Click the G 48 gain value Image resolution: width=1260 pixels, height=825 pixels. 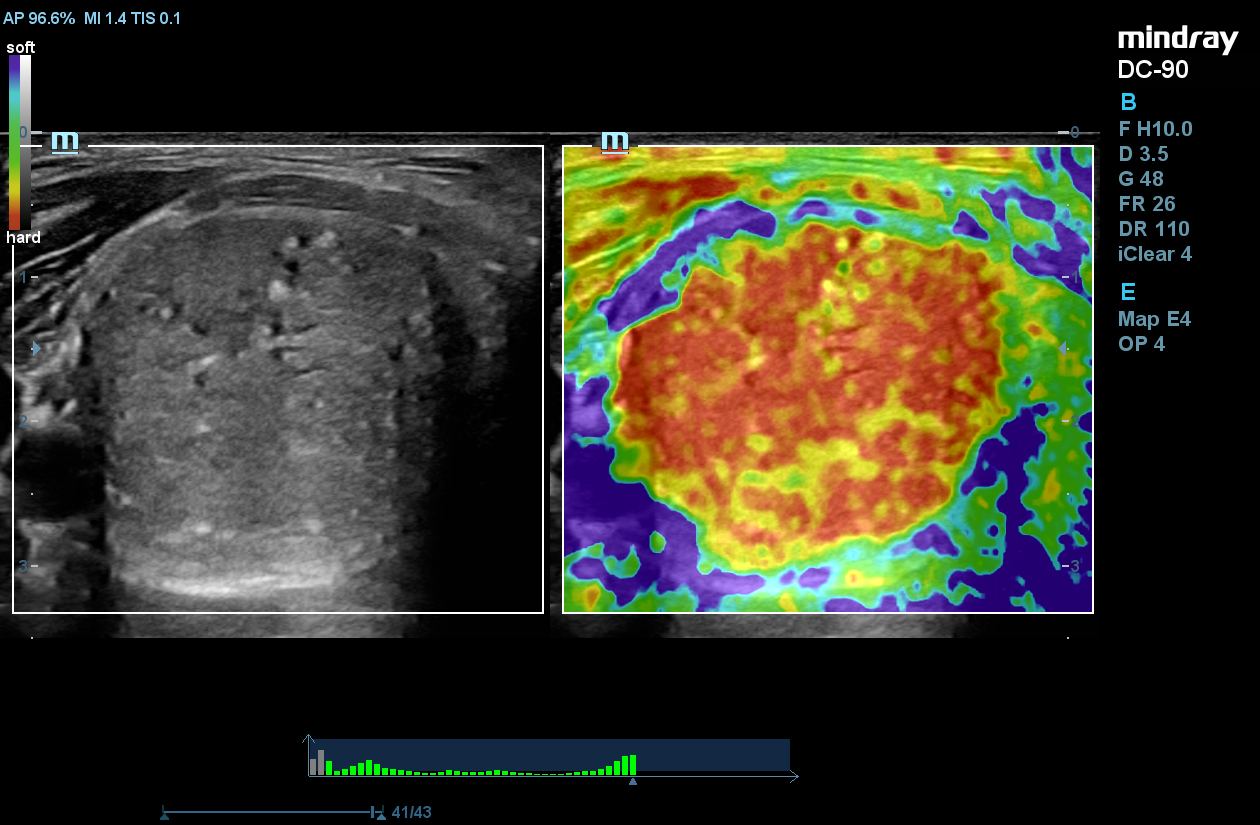[x=1141, y=179]
